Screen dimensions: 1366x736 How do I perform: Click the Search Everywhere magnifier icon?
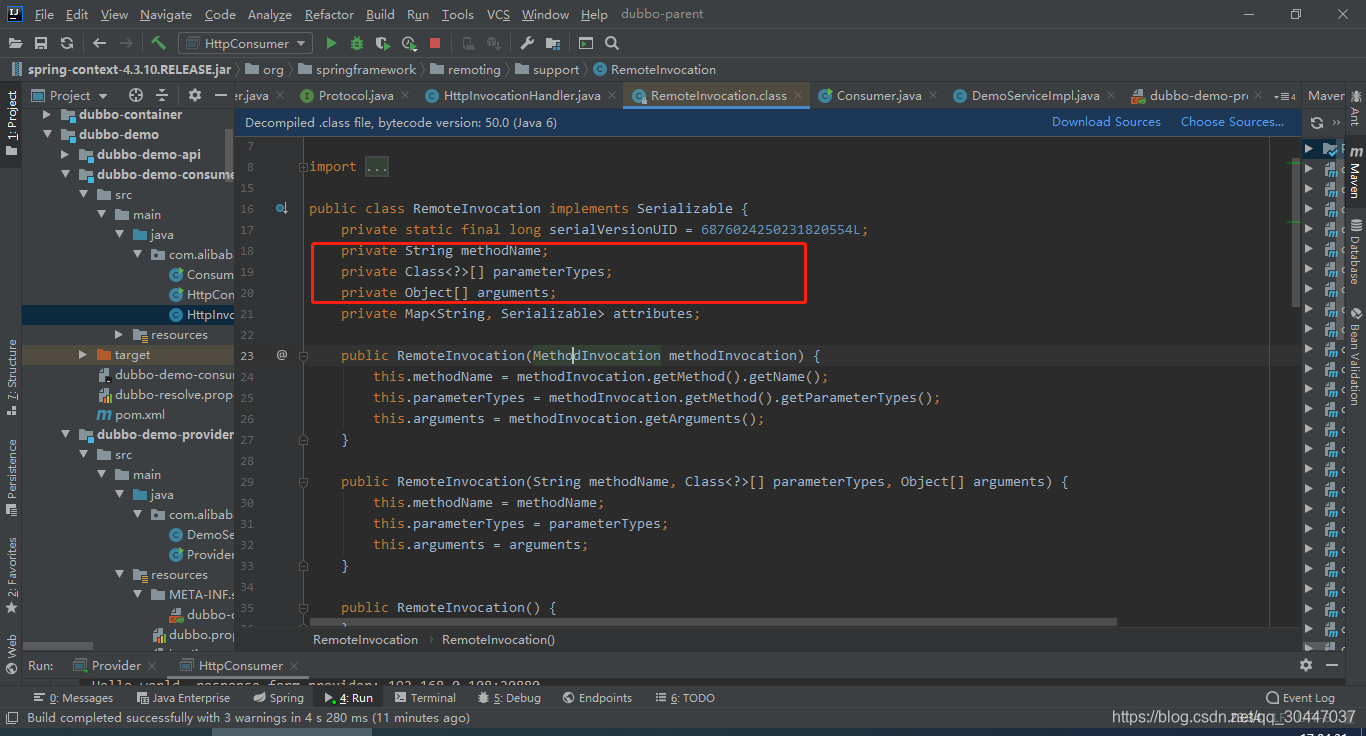point(612,43)
